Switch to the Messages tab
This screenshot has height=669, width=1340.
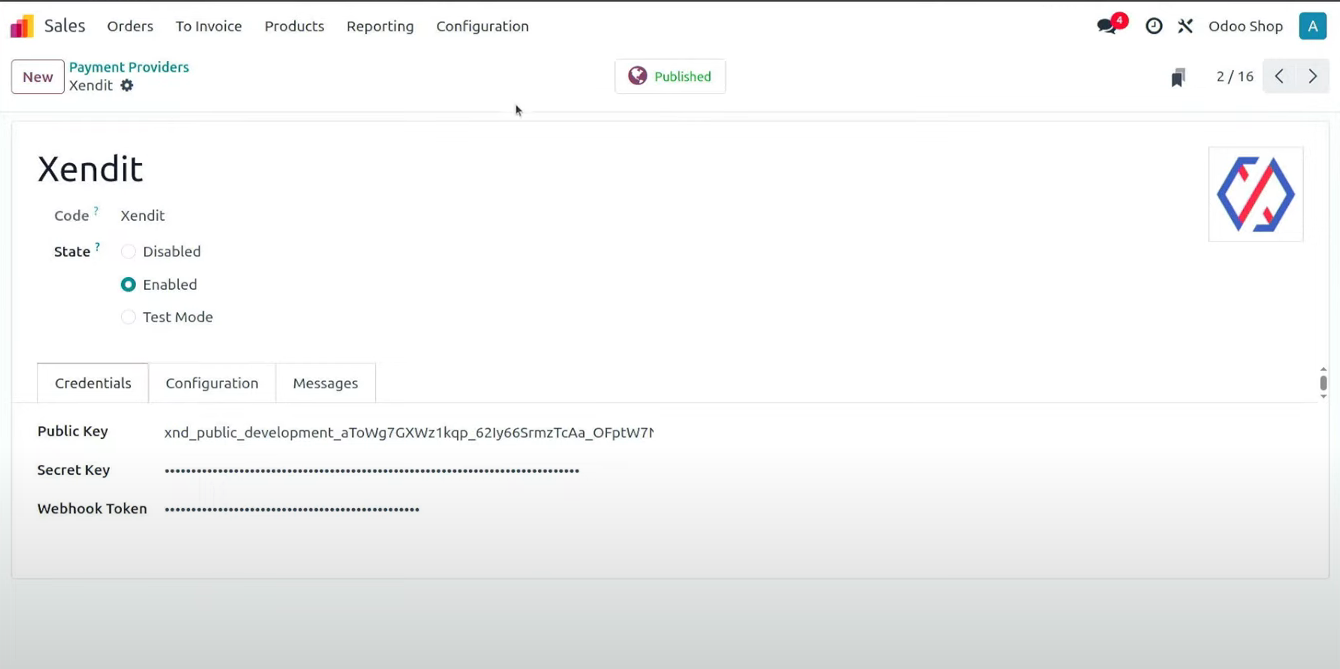(x=325, y=383)
